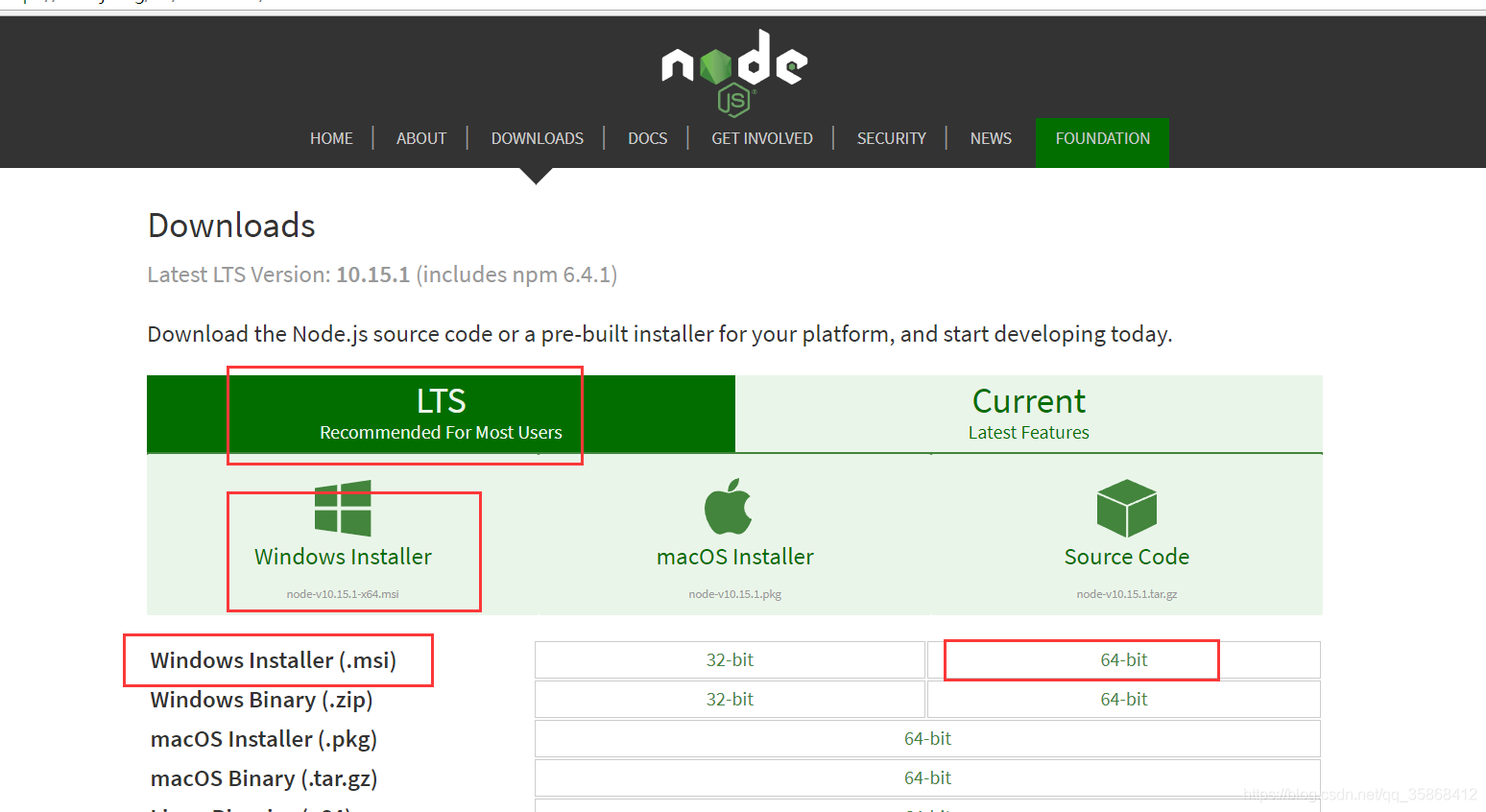Go to DOWNLOADS in navigation bar
The height and width of the screenshot is (812, 1486).
click(538, 138)
